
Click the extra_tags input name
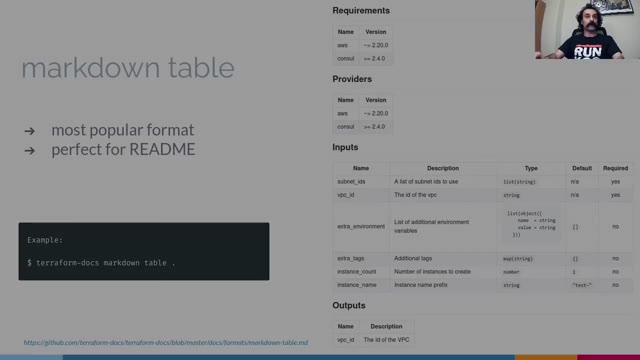pos(351,258)
